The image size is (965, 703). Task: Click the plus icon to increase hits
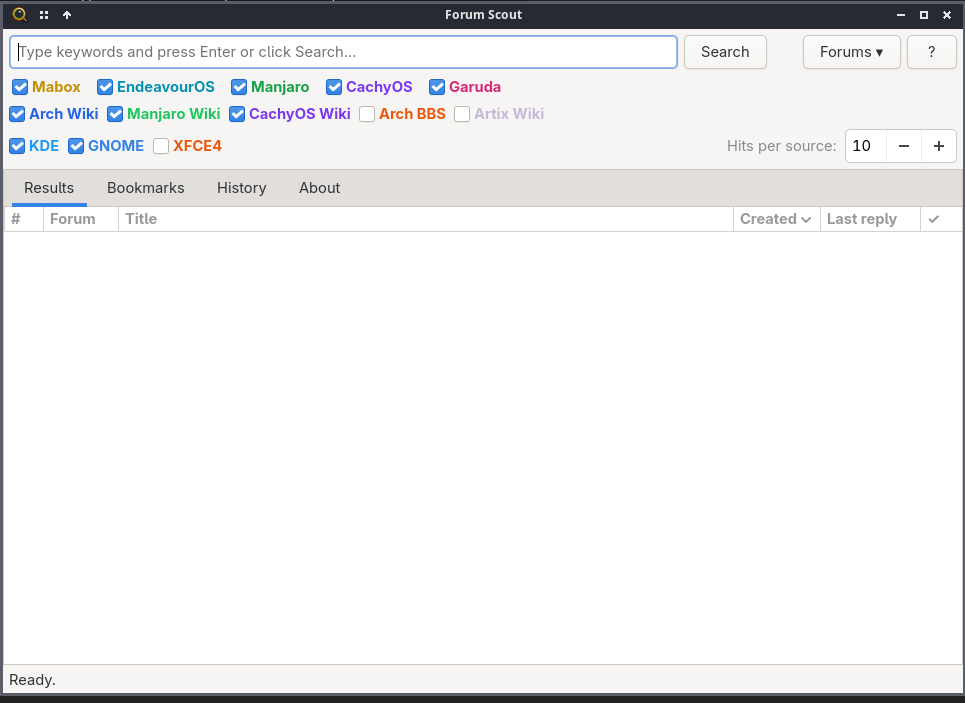pyautogui.click(x=939, y=146)
